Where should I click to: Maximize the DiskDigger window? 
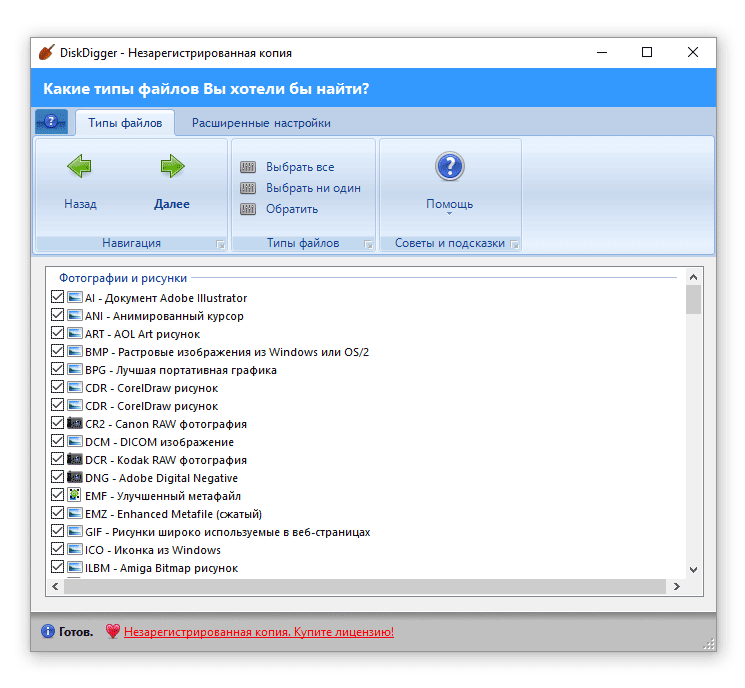tap(647, 52)
